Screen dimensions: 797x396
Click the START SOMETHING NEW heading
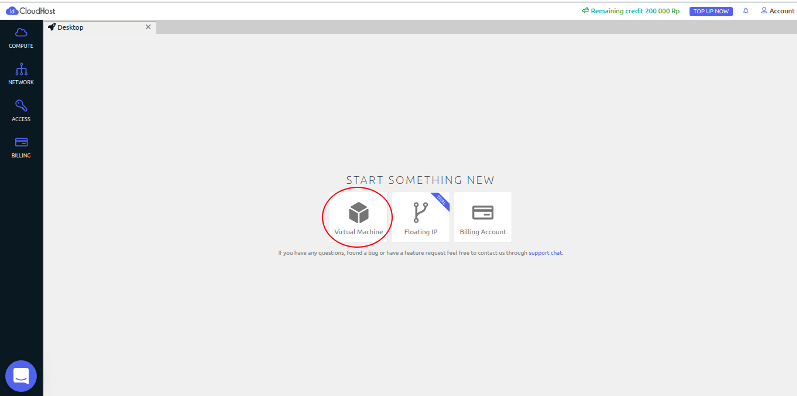pos(420,180)
